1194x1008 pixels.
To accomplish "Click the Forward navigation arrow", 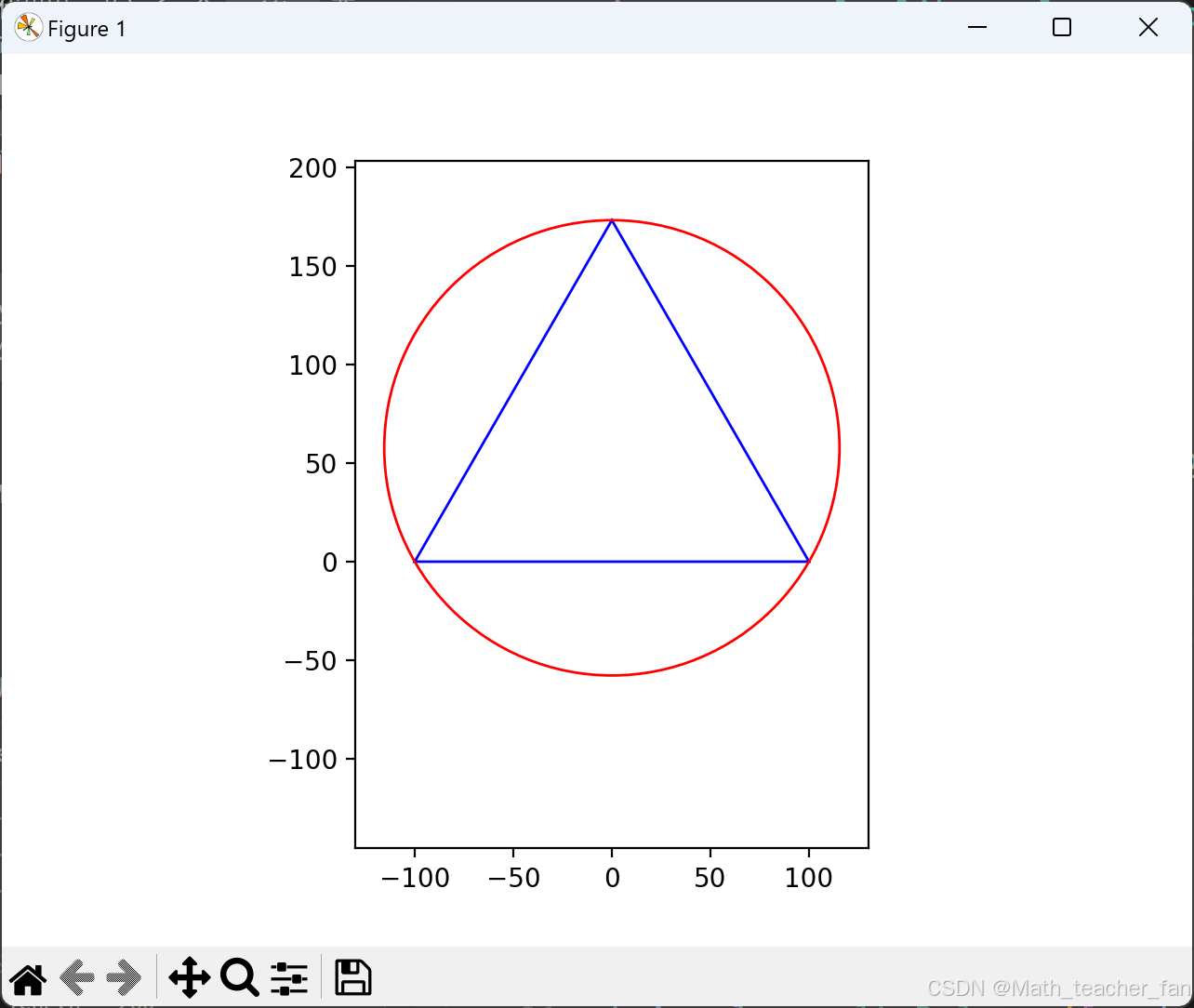I will (124, 978).
